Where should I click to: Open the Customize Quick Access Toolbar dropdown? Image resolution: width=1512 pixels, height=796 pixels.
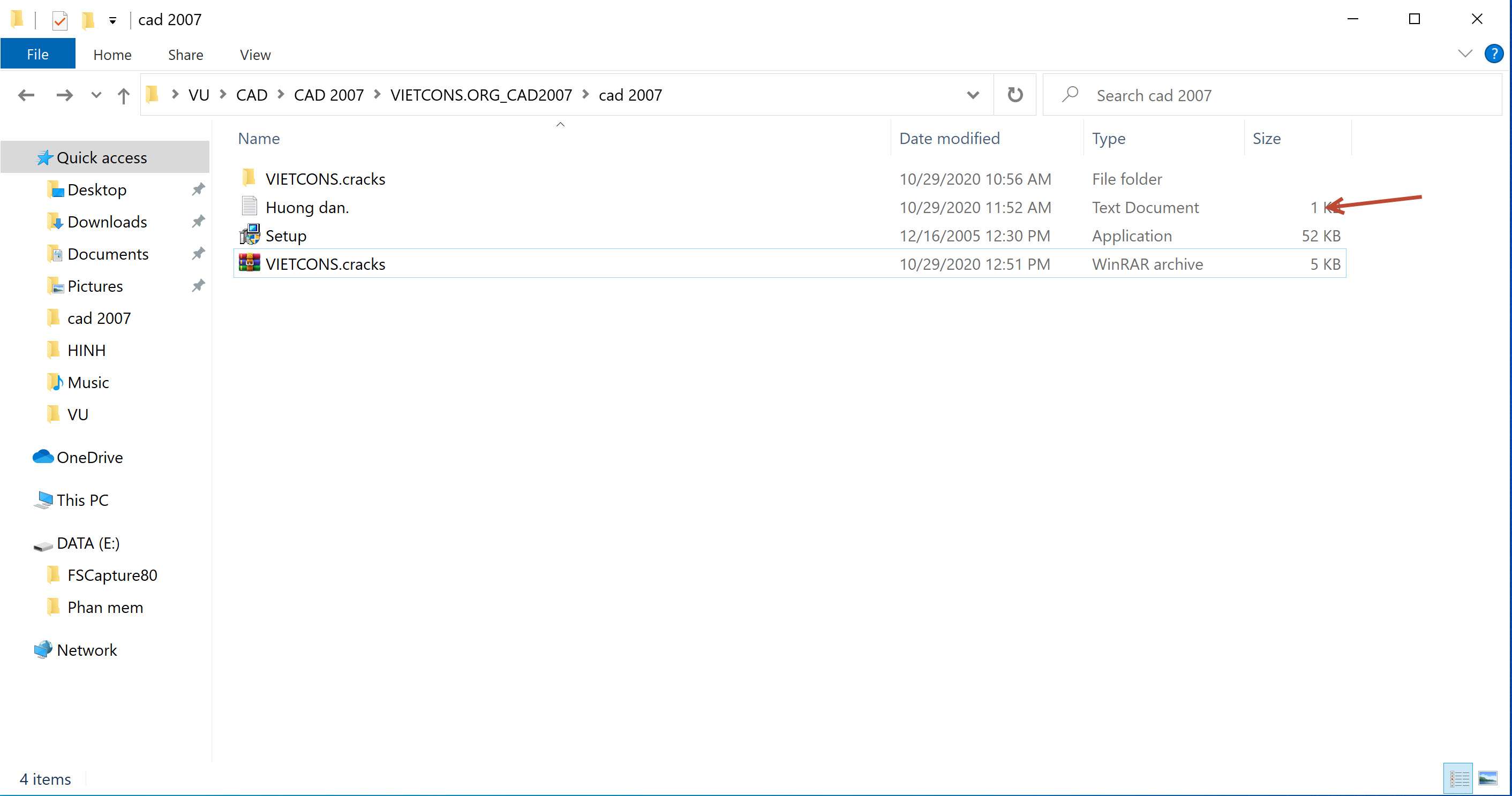tap(112, 20)
